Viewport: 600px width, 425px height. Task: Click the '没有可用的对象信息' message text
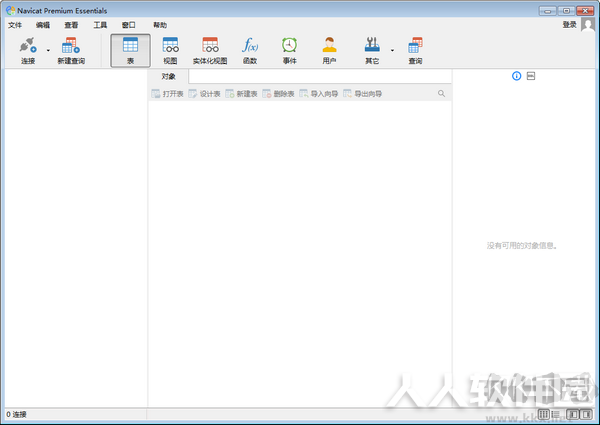click(x=522, y=246)
